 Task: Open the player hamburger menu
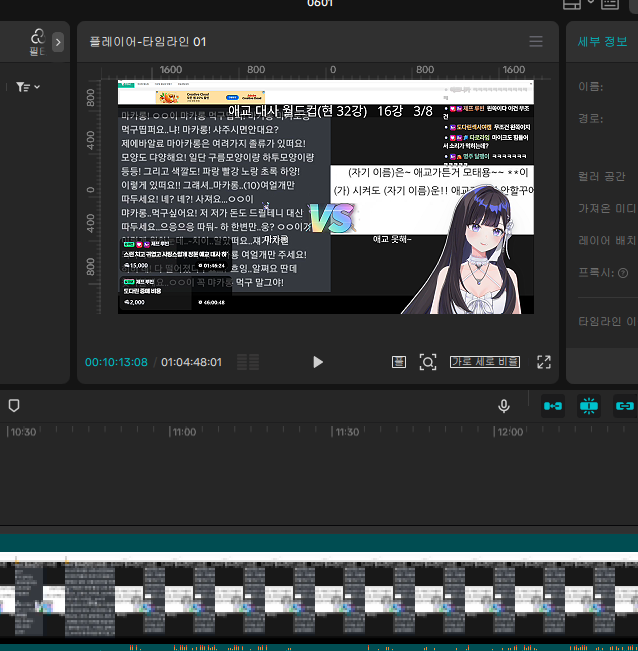pyautogui.click(x=536, y=42)
